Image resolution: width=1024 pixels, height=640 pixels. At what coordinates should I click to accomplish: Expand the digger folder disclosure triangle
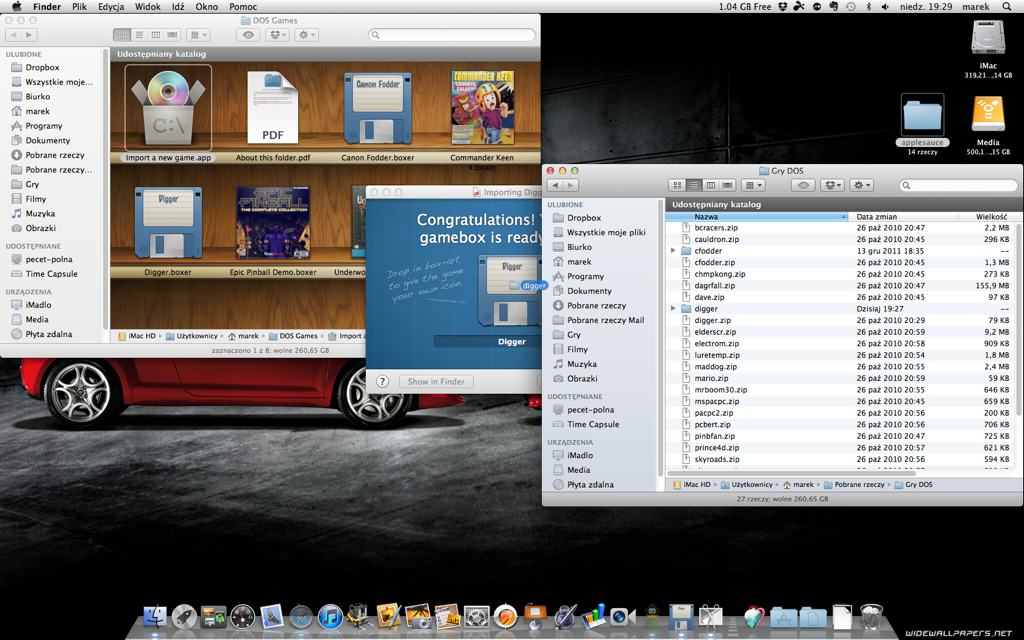674,309
